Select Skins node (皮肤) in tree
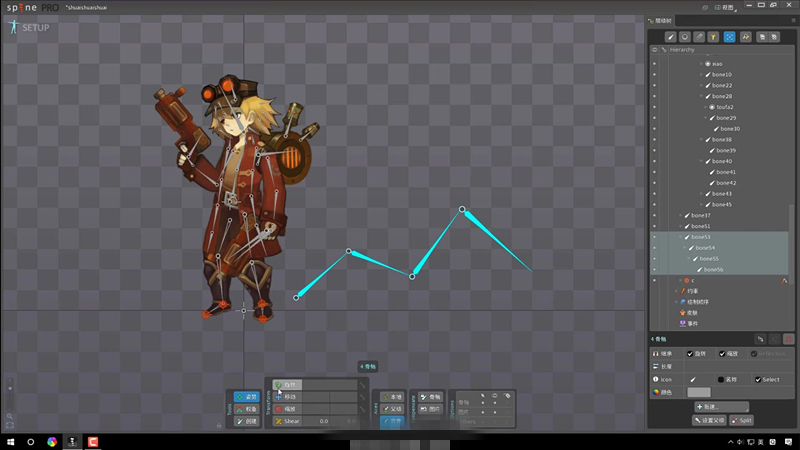 689,313
